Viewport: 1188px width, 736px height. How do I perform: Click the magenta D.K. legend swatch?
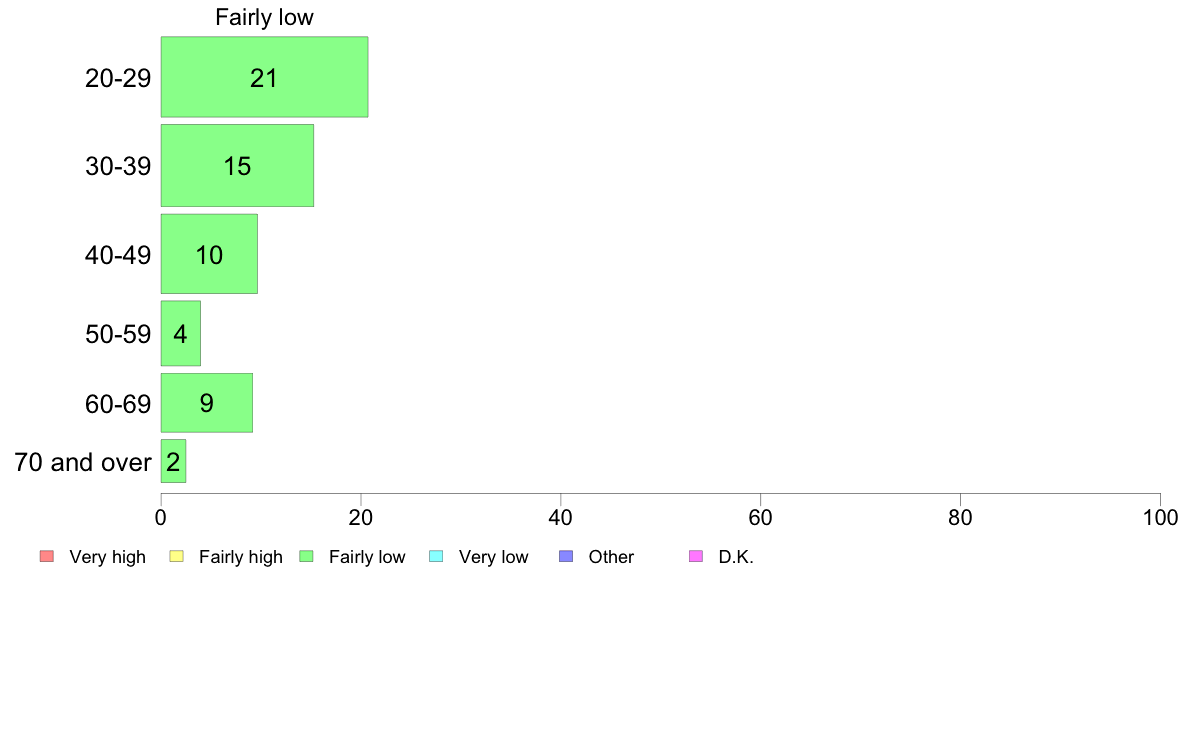pyautogui.click(x=696, y=556)
